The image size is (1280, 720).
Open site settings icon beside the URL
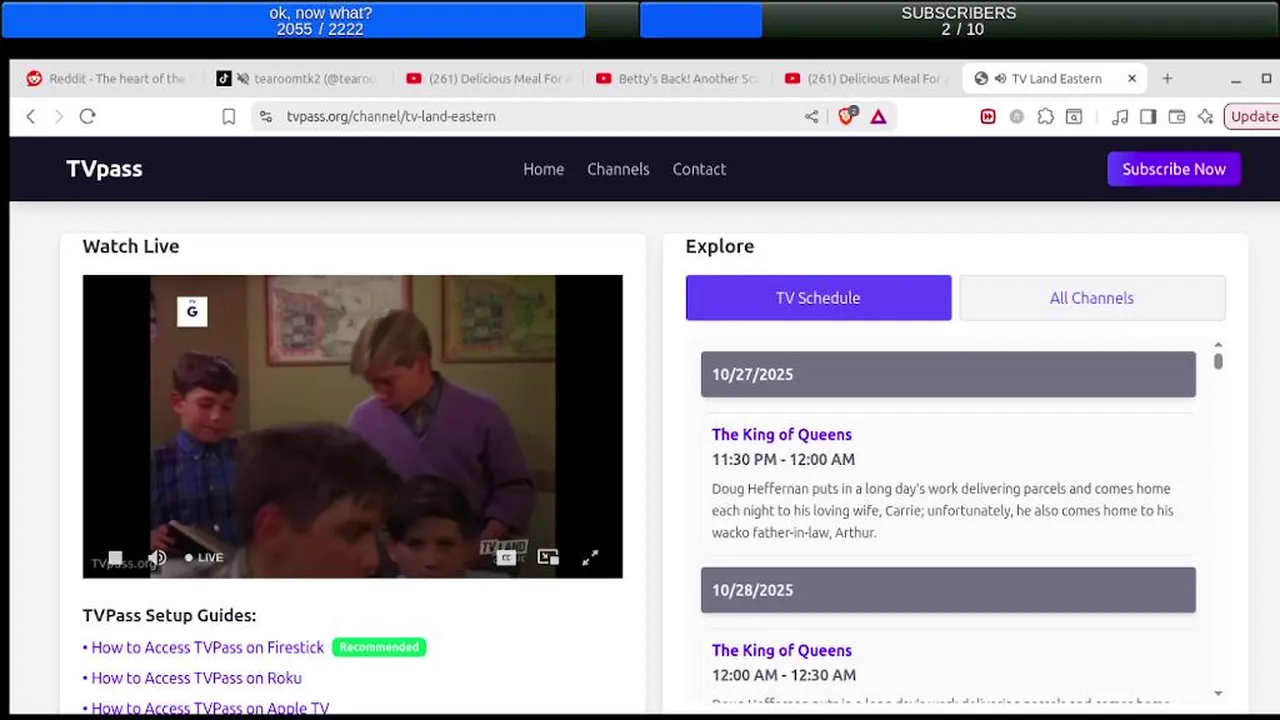pyautogui.click(x=265, y=117)
